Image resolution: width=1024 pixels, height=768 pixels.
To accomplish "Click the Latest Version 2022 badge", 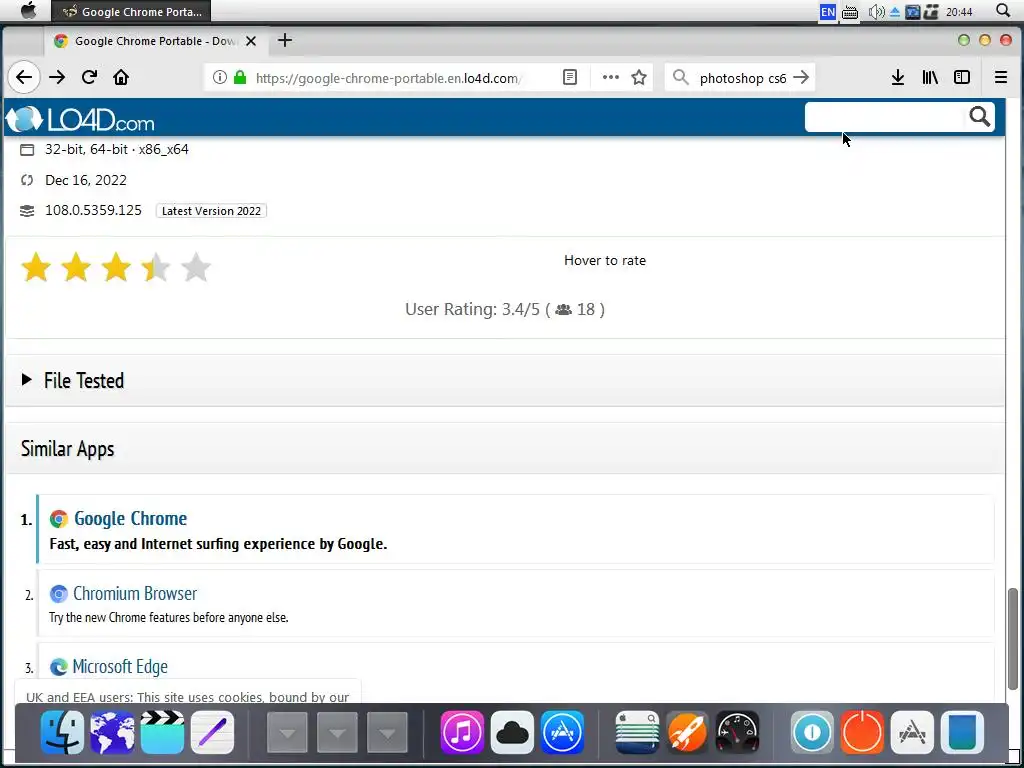I will [x=211, y=211].
